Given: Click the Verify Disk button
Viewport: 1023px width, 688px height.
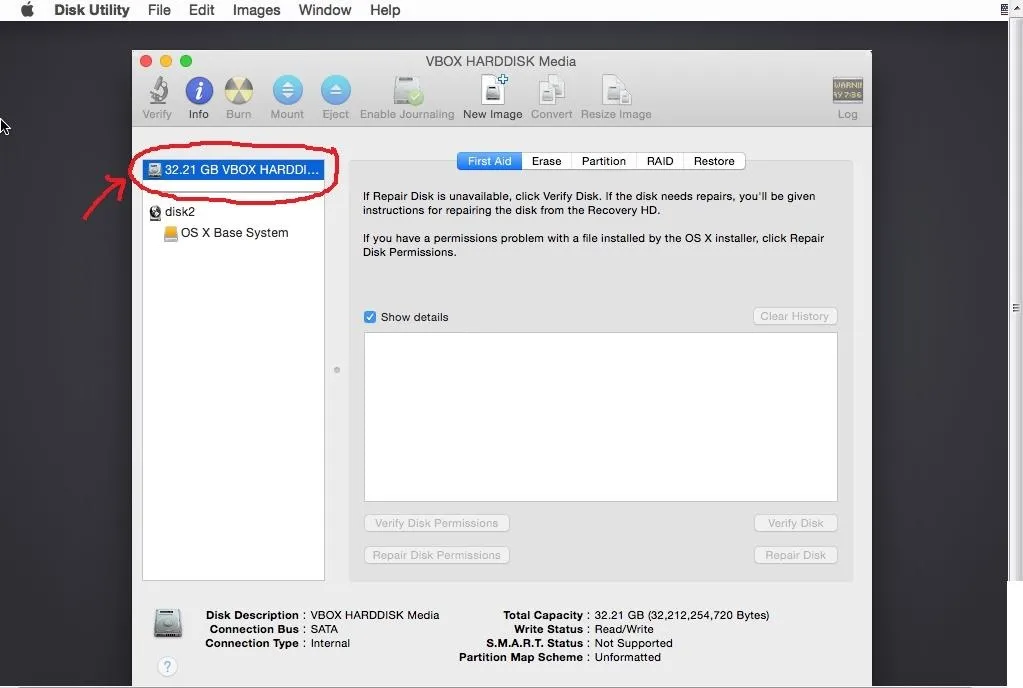Looking at the screenshot, I should (795, 523).
